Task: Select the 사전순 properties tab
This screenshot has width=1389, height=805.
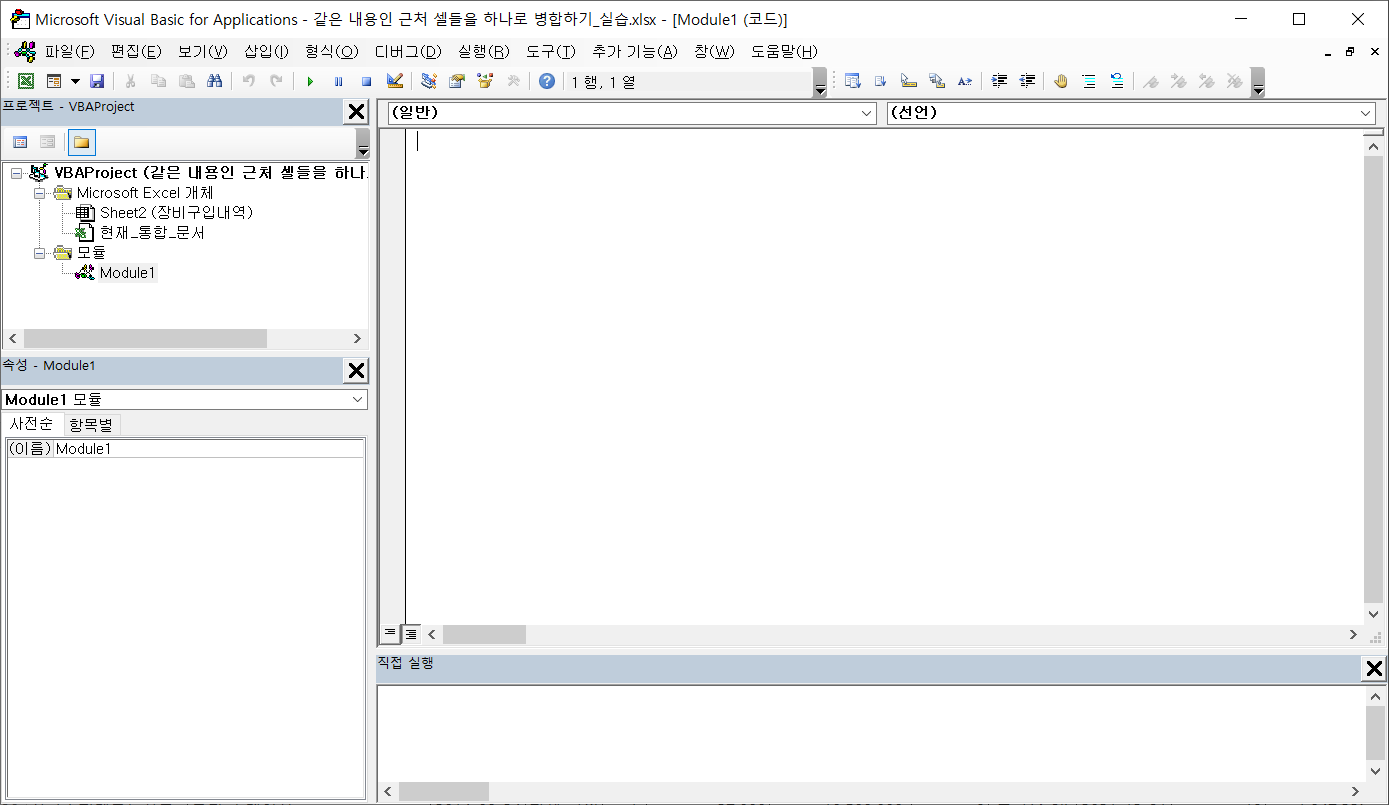Action: pyautogui.click(x=32, y=424)
